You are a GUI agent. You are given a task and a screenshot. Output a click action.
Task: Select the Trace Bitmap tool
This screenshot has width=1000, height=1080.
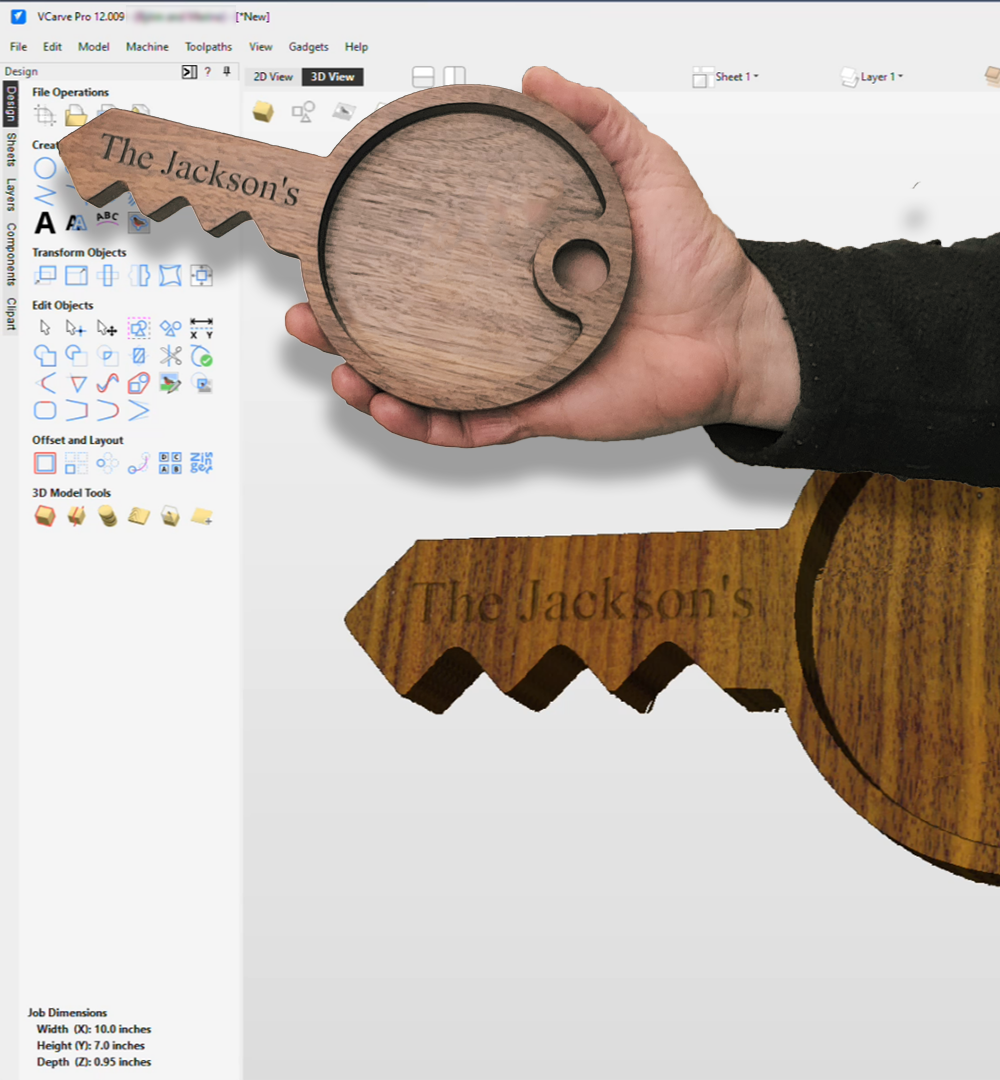140,223
